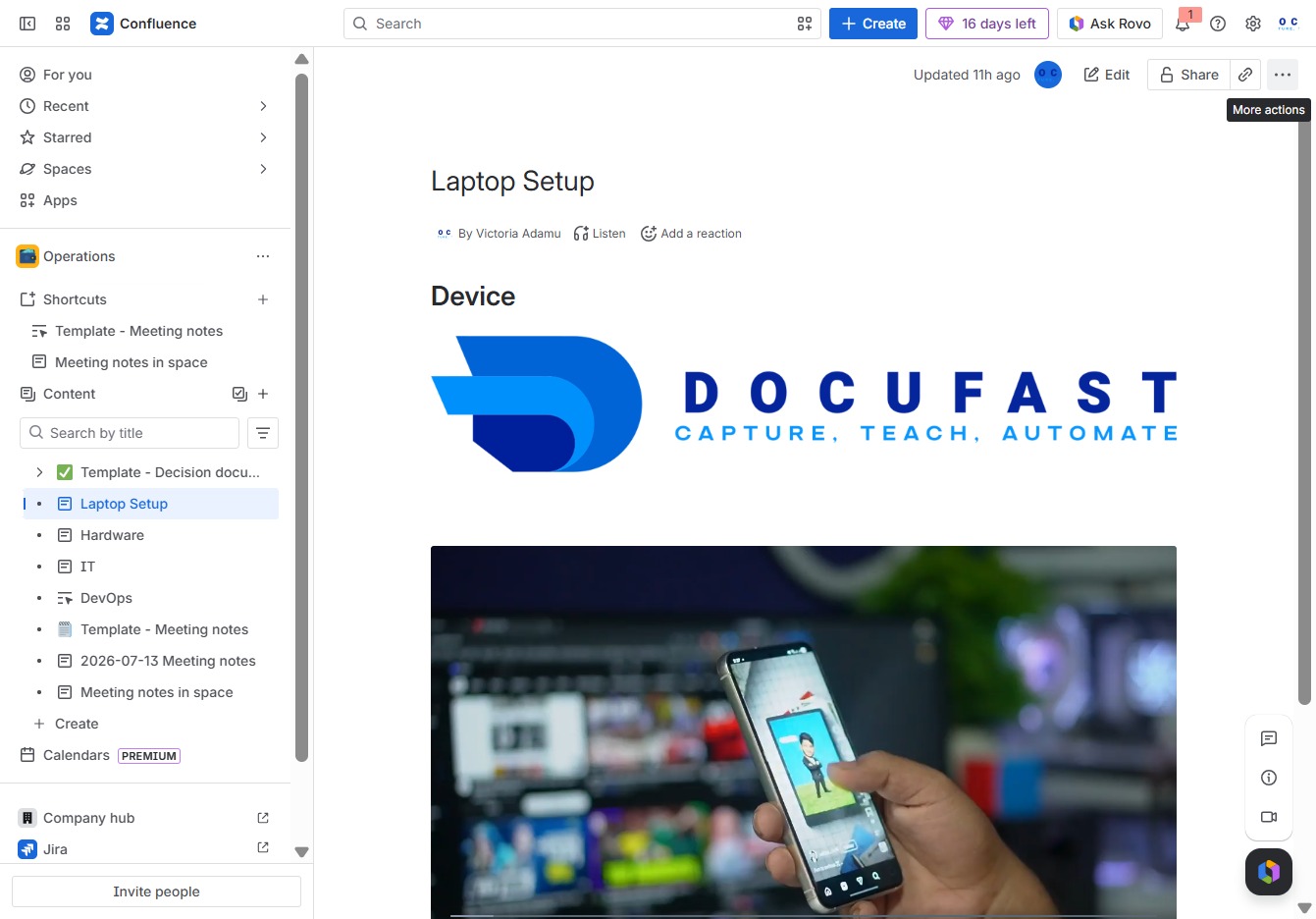Open the Hardware page

tap(112, 535)
